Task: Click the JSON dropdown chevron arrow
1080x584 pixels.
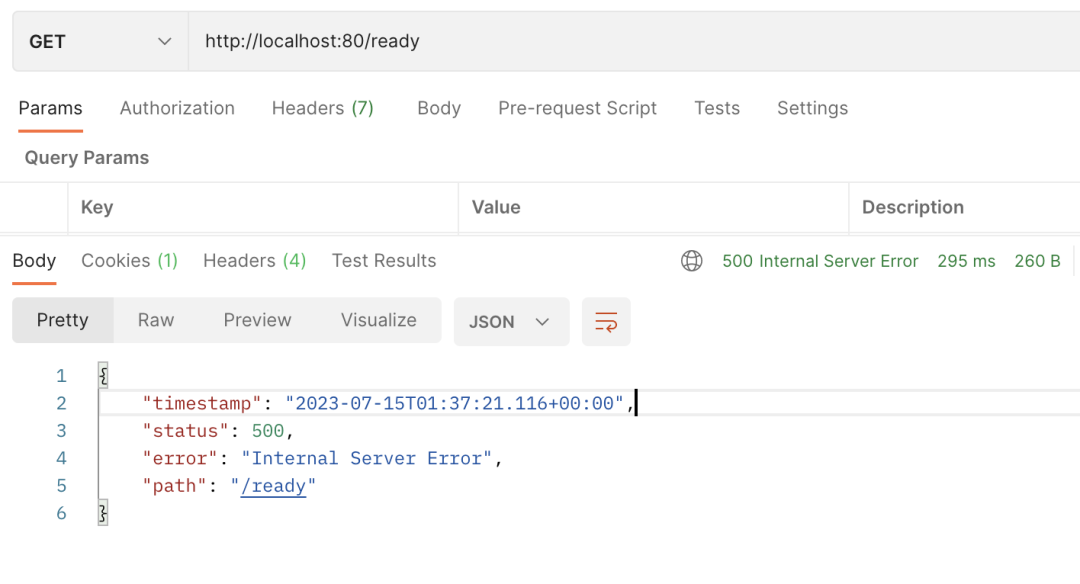Action: point(542,322)
